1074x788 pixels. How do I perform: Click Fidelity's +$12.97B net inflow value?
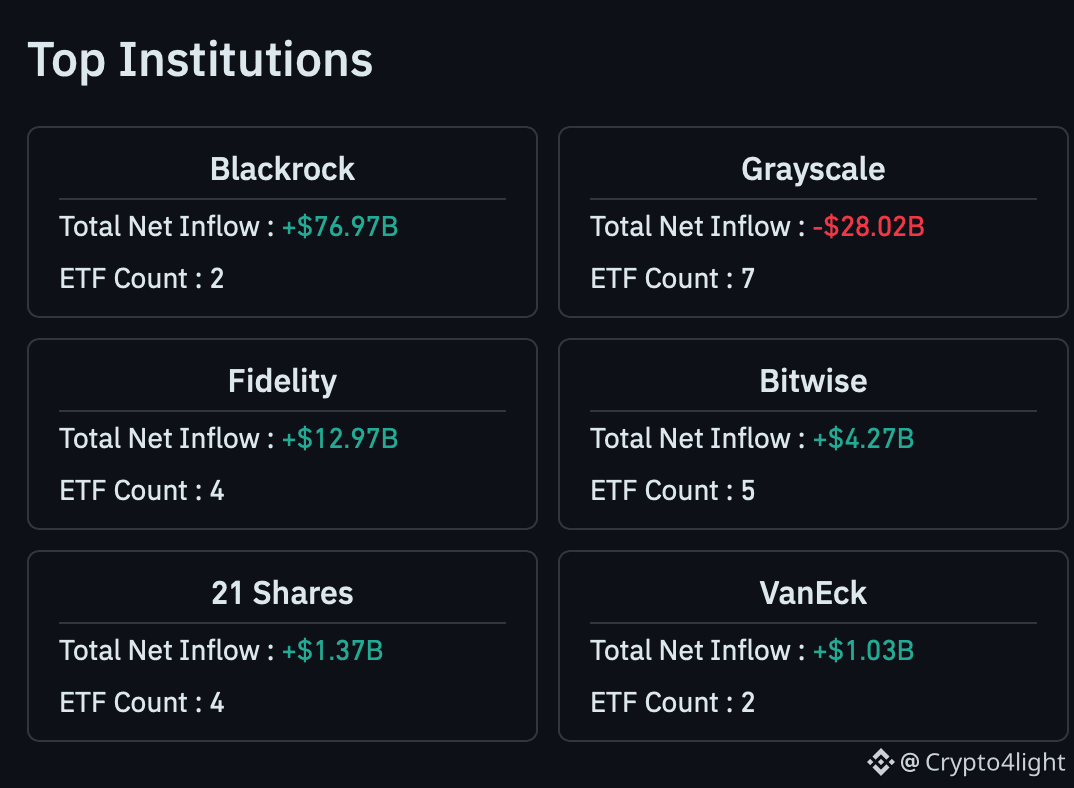click(x=340, y=439)
